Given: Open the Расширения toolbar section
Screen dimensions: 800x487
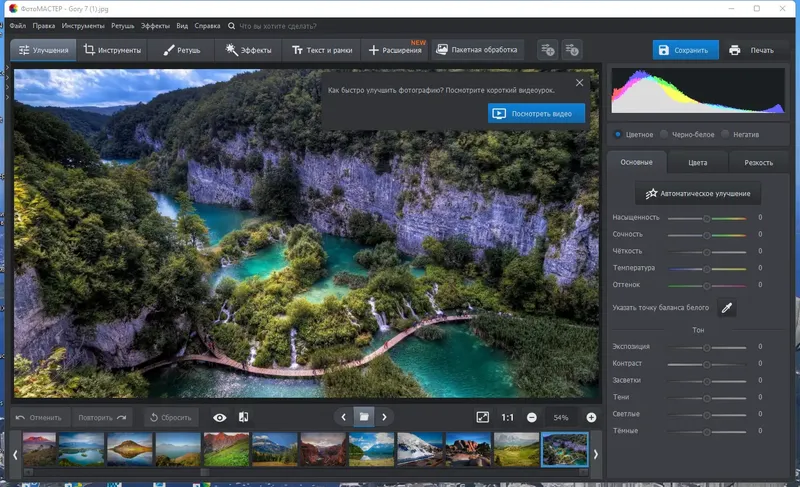Looking at the screenshot, I should click(x=395, y=50).
